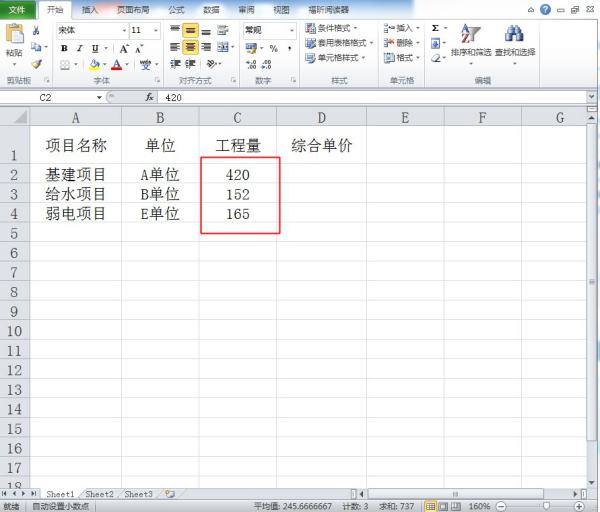The width and height of the screenshot is (600, 512).
Task: Increase font size with large A
Action: click(124, 49)
